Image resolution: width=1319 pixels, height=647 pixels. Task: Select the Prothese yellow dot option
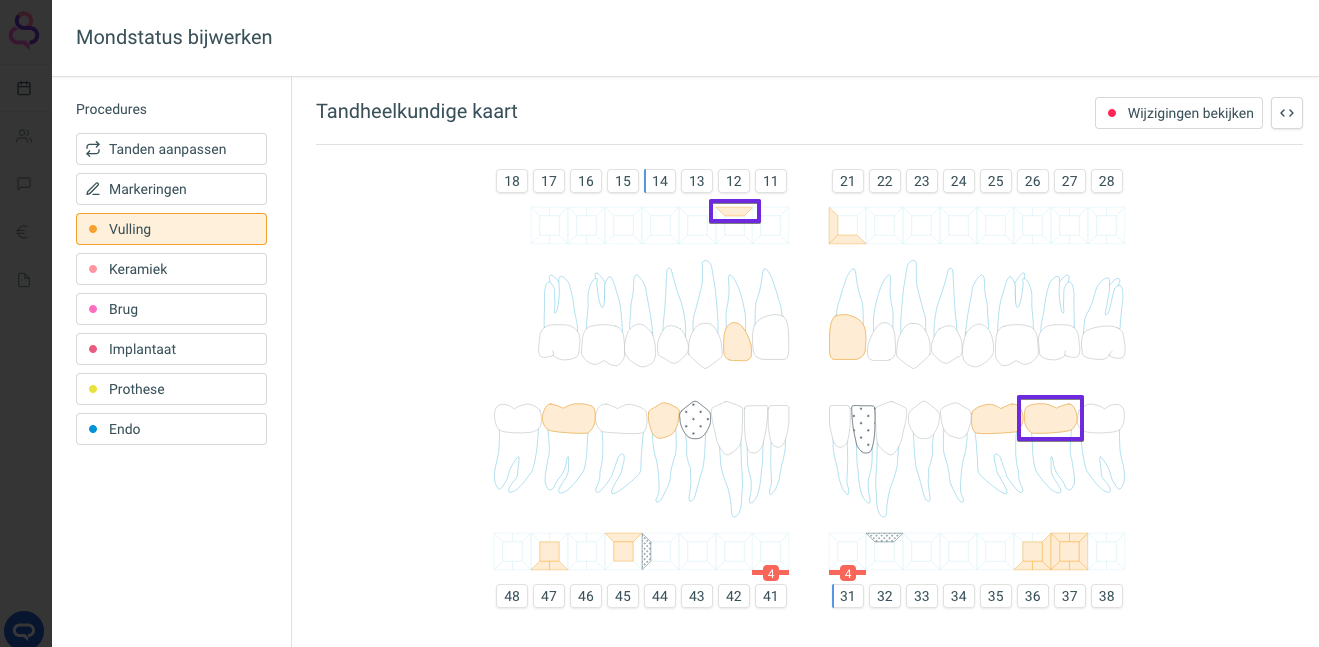point(171,389)
